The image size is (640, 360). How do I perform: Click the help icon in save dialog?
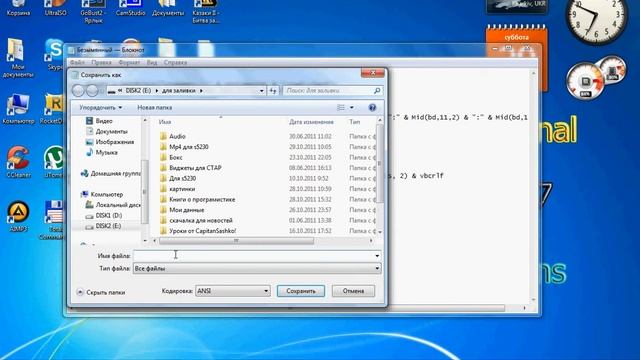click(x=372, y=108)
